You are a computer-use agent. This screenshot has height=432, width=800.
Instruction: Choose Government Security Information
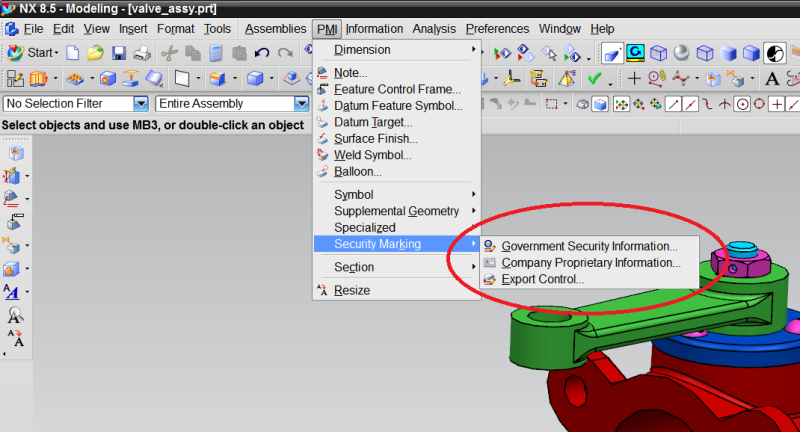pyautogui.click(x=589, y=246)
